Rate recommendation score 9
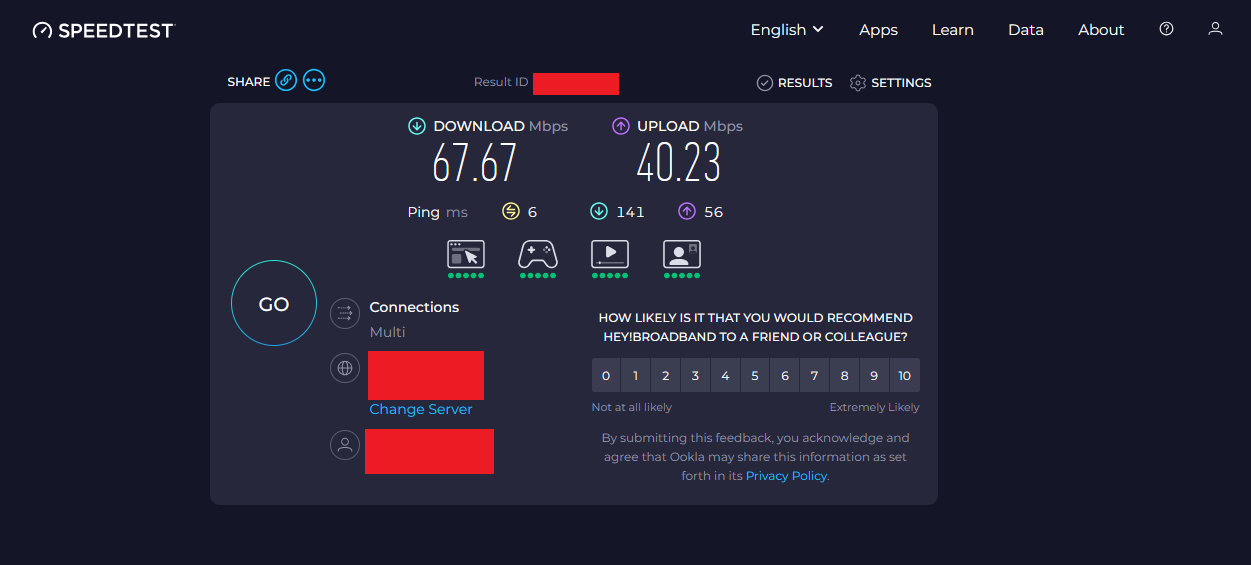Image resolution: width=1251 pixels, height=565 pixels. [x=875, y=376]
